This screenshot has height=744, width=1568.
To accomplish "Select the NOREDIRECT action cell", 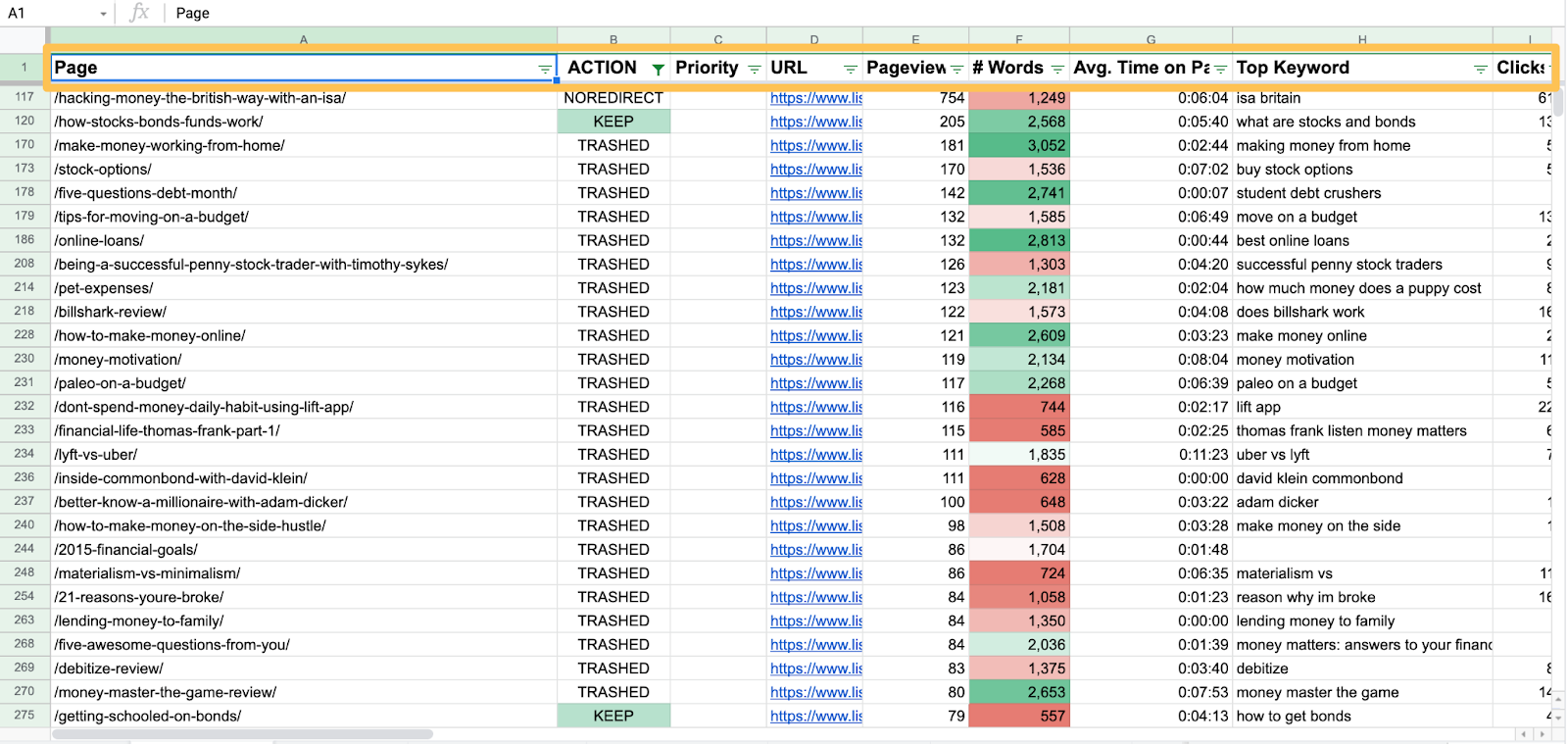I will tap(613, 98).
